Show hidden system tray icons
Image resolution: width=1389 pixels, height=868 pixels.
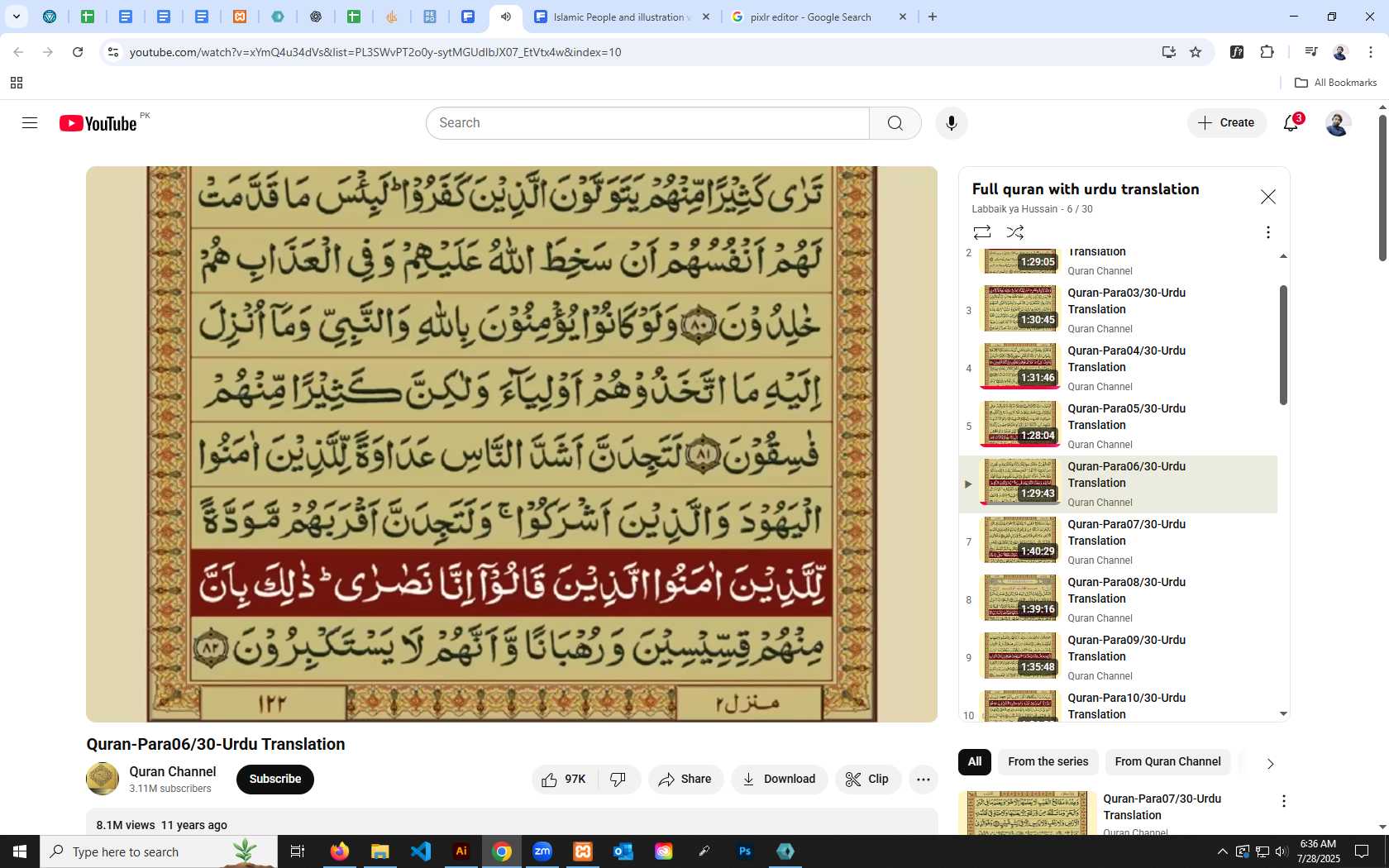point(1223,851)
